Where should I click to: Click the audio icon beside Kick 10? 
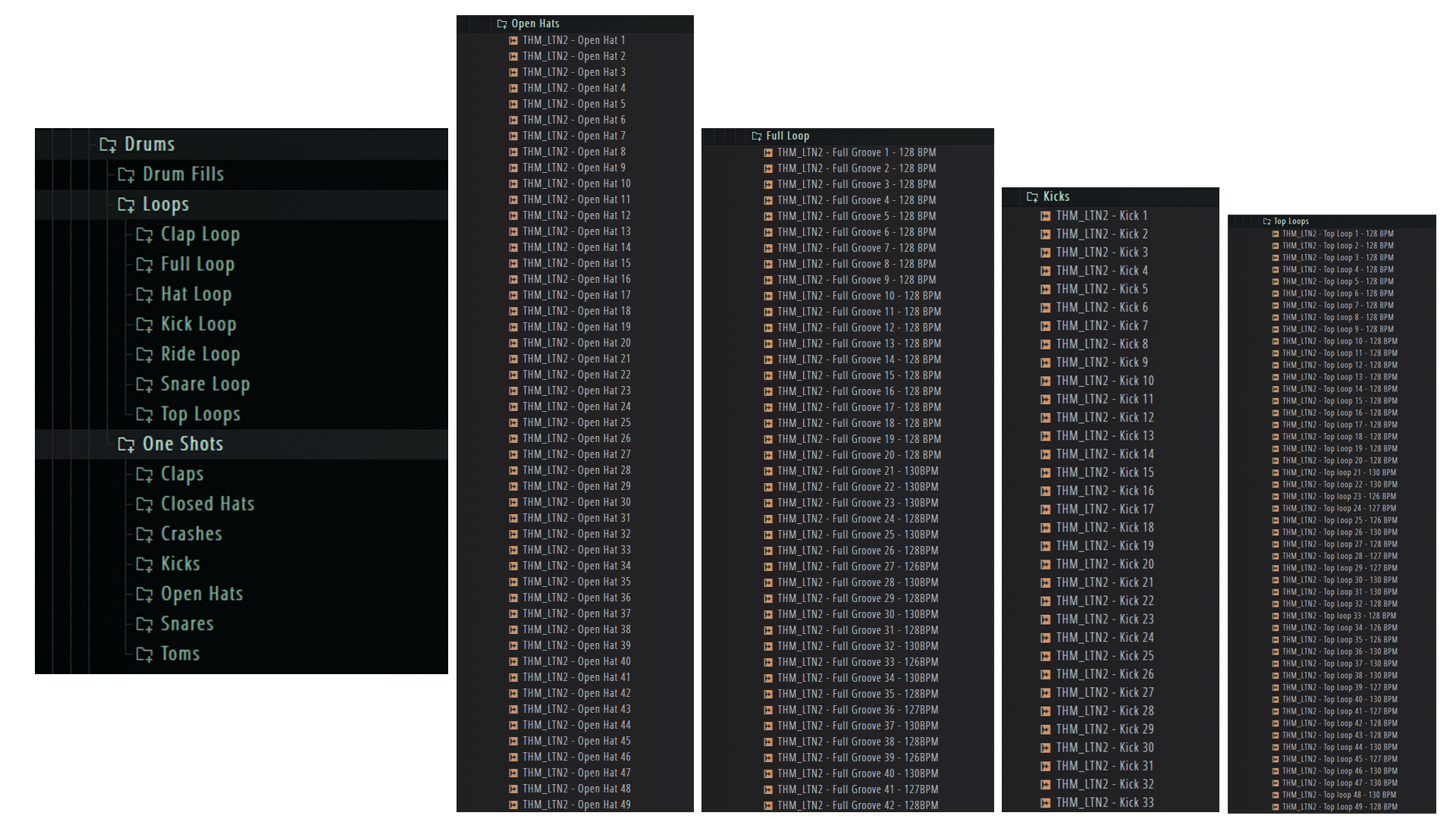[x=1046, y=381]
